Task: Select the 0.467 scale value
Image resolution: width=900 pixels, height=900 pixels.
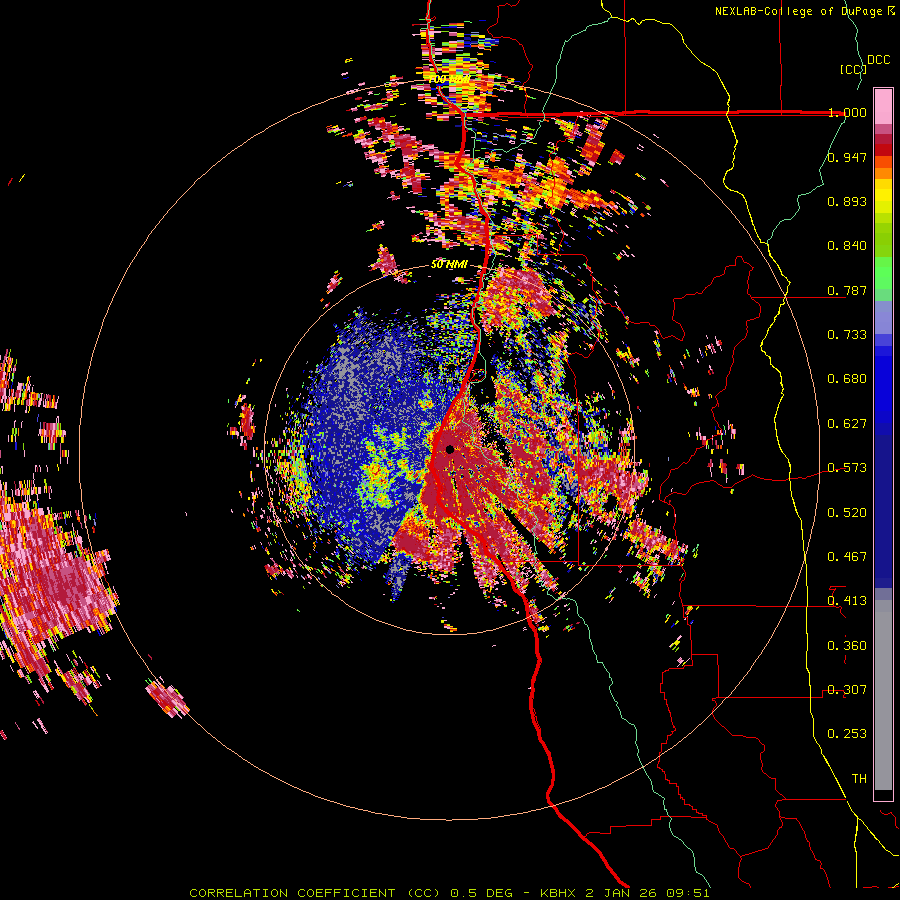Action: (847, 557)
